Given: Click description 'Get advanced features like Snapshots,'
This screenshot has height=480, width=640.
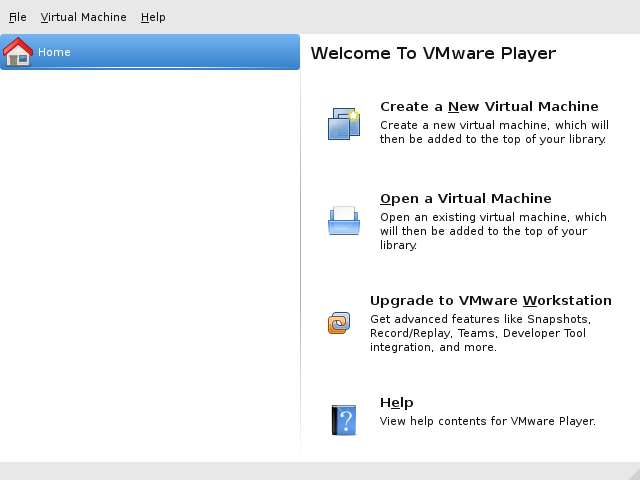Looking at the screenshot, I should coord(480,319).
